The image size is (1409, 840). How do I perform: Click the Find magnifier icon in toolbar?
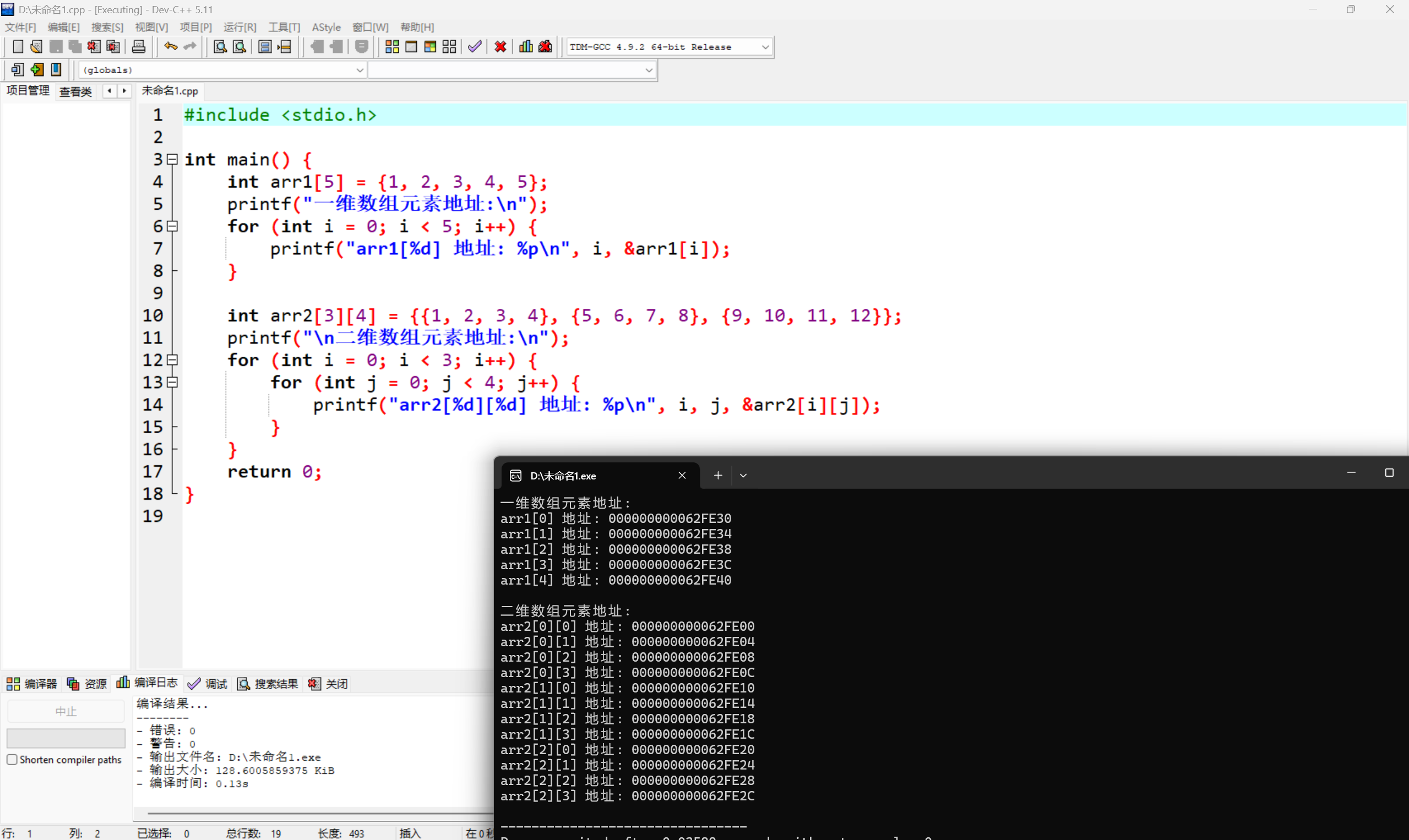[x=220, y=47]
